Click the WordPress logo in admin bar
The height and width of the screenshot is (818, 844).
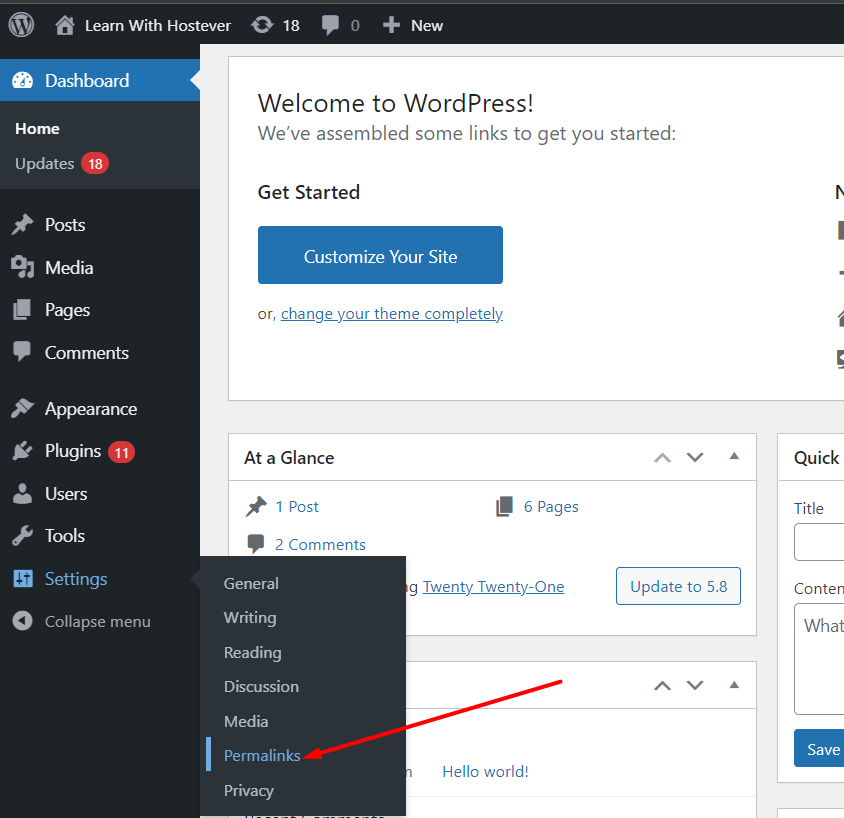(x=22, y=25)
